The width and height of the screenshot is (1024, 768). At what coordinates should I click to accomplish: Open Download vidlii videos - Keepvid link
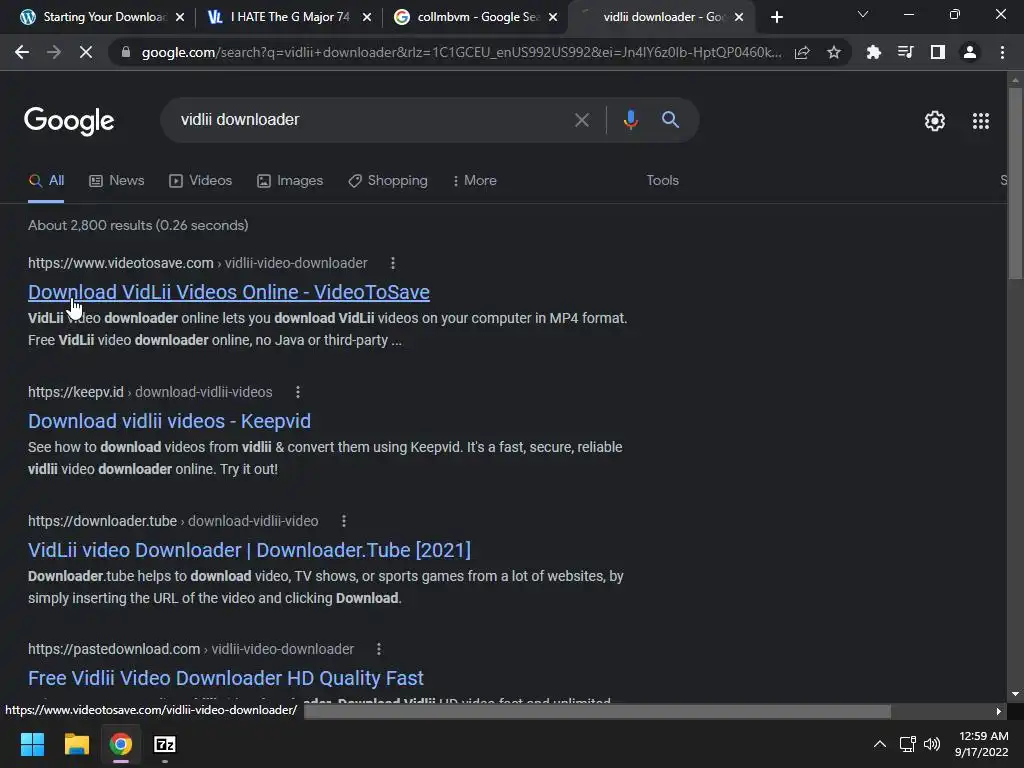coord(169,421)
